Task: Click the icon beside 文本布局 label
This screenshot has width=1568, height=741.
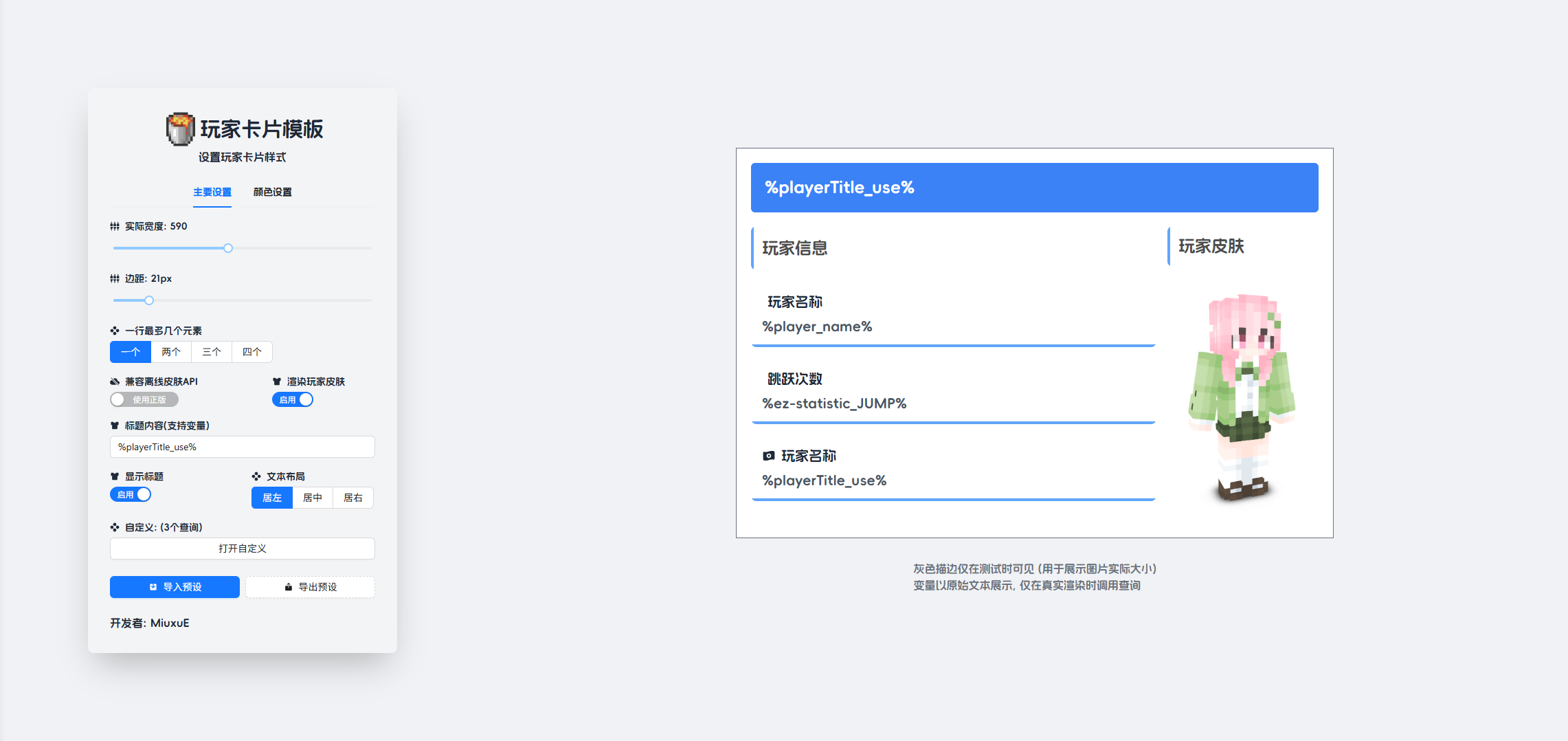Action: [256, 476]
